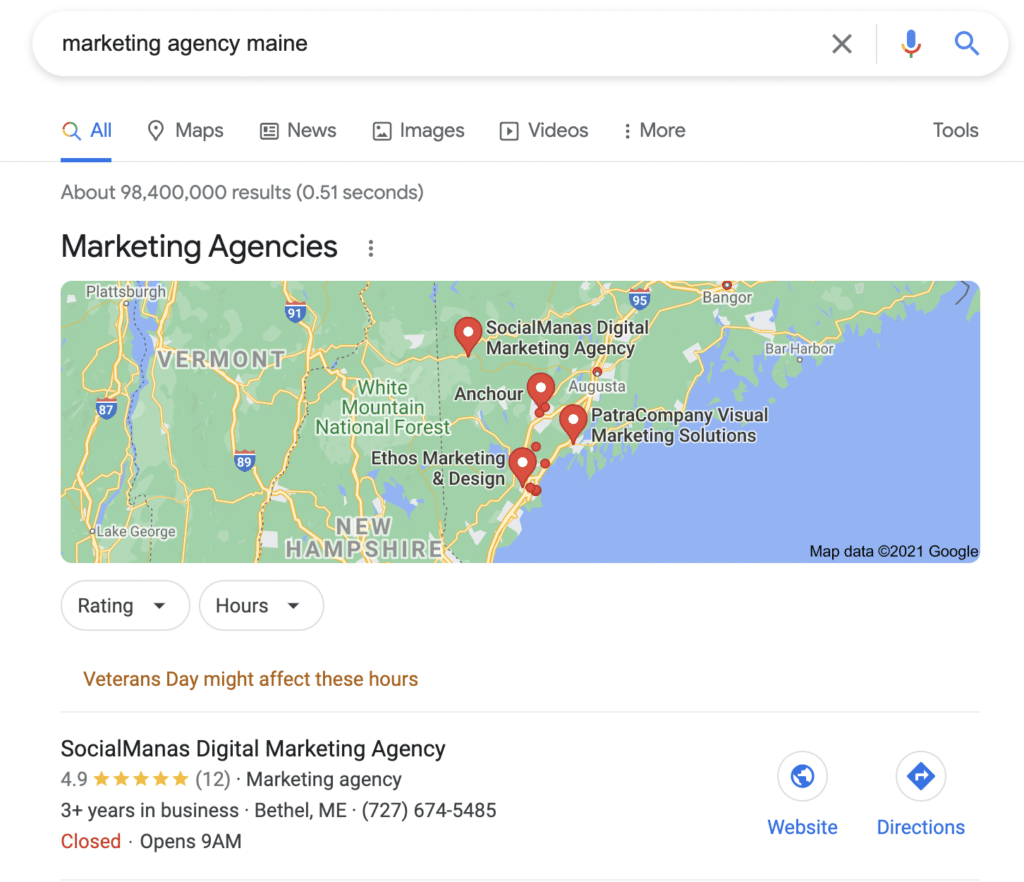Clear the search query with the X icon
The width and height of the screenshot is (1024, 882).
[x=842, y=44]
